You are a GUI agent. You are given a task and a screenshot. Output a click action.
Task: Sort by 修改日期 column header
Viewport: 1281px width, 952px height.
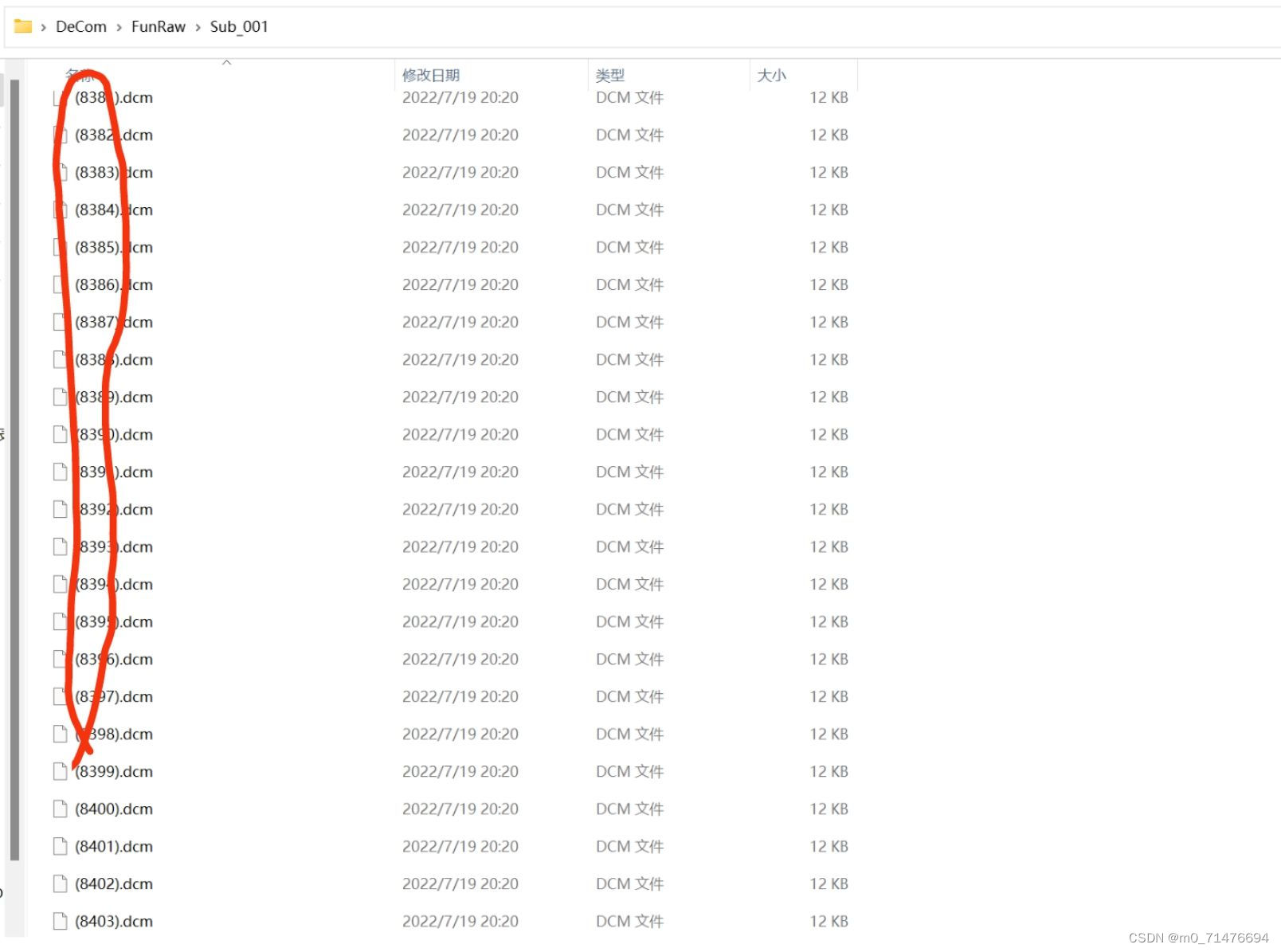[431, 75]
